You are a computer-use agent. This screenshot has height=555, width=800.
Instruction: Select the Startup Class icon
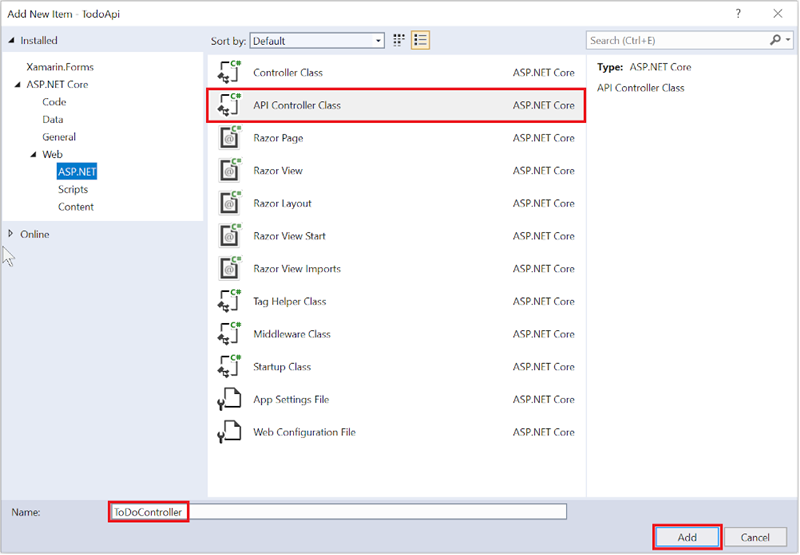230,367
